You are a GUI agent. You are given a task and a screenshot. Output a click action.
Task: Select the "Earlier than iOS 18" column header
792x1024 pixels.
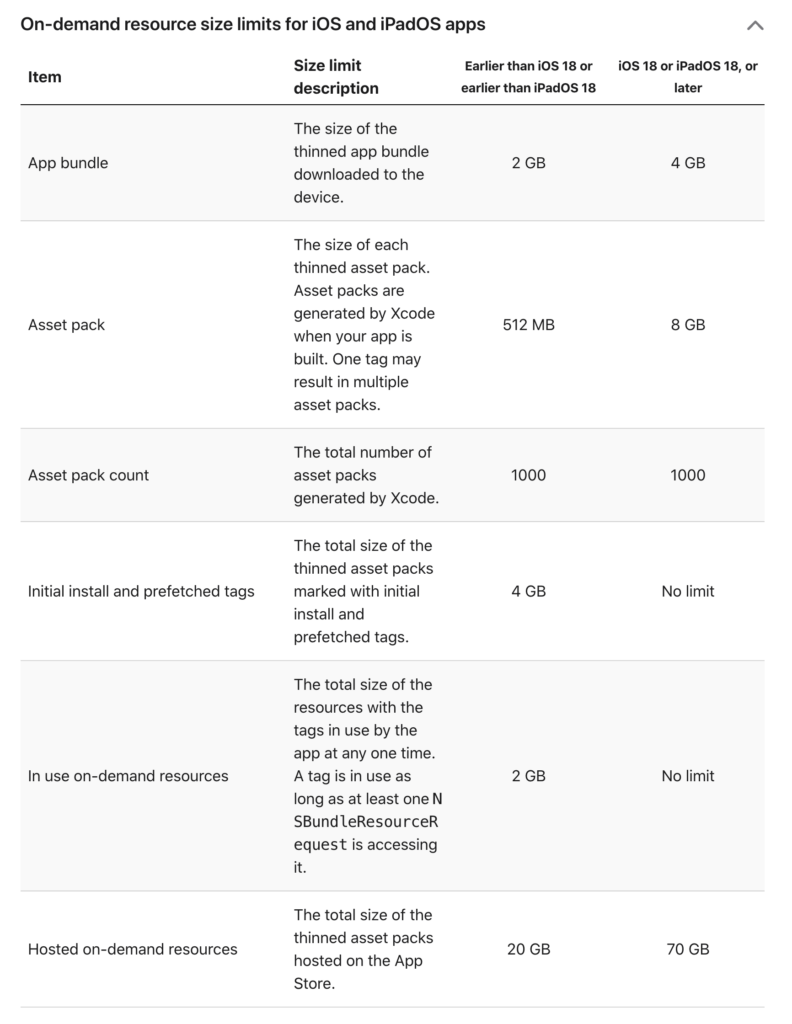(x=528, y=77)
